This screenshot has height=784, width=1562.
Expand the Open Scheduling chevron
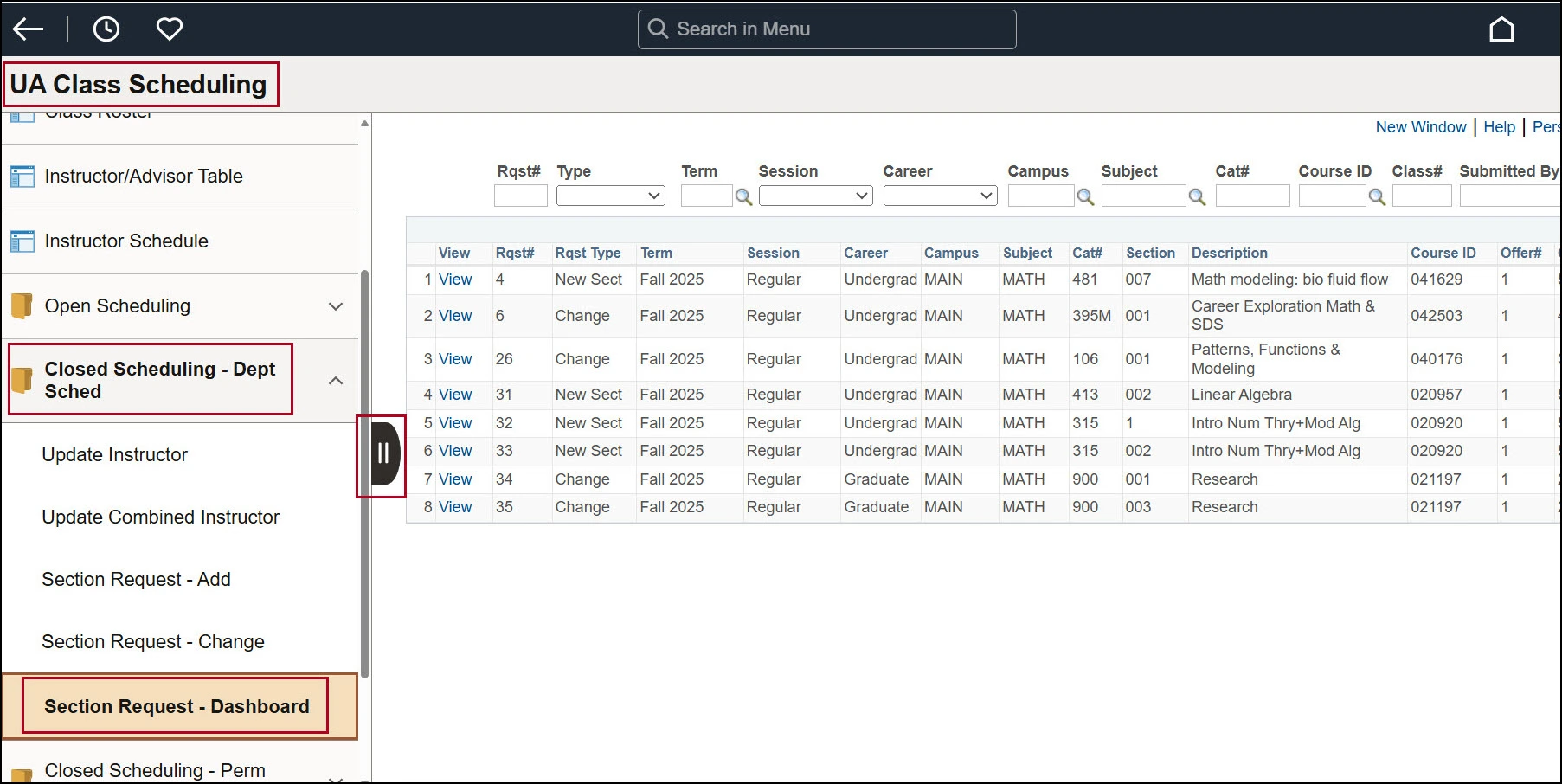pos(336,306)
